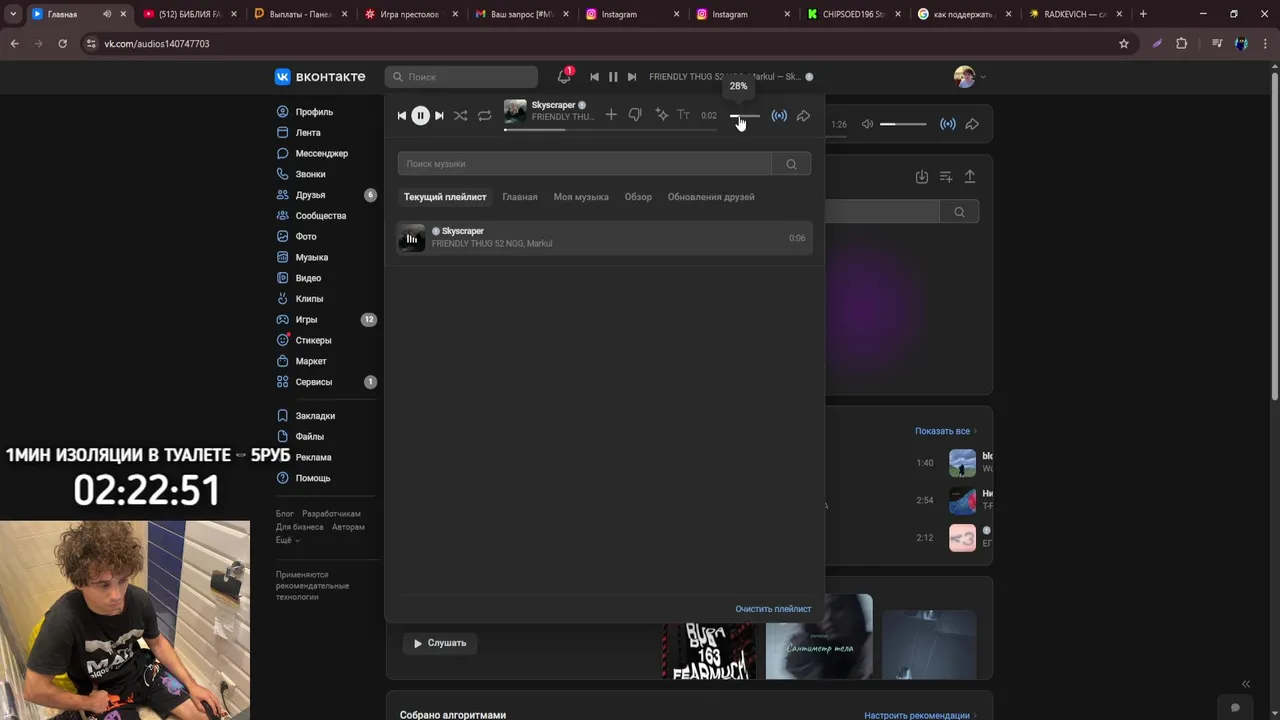This screenshot has width=1280, height=720.
Task: Click the Skyscraper album cover in player
Action: pyautogui.click(x=515, y=111)
